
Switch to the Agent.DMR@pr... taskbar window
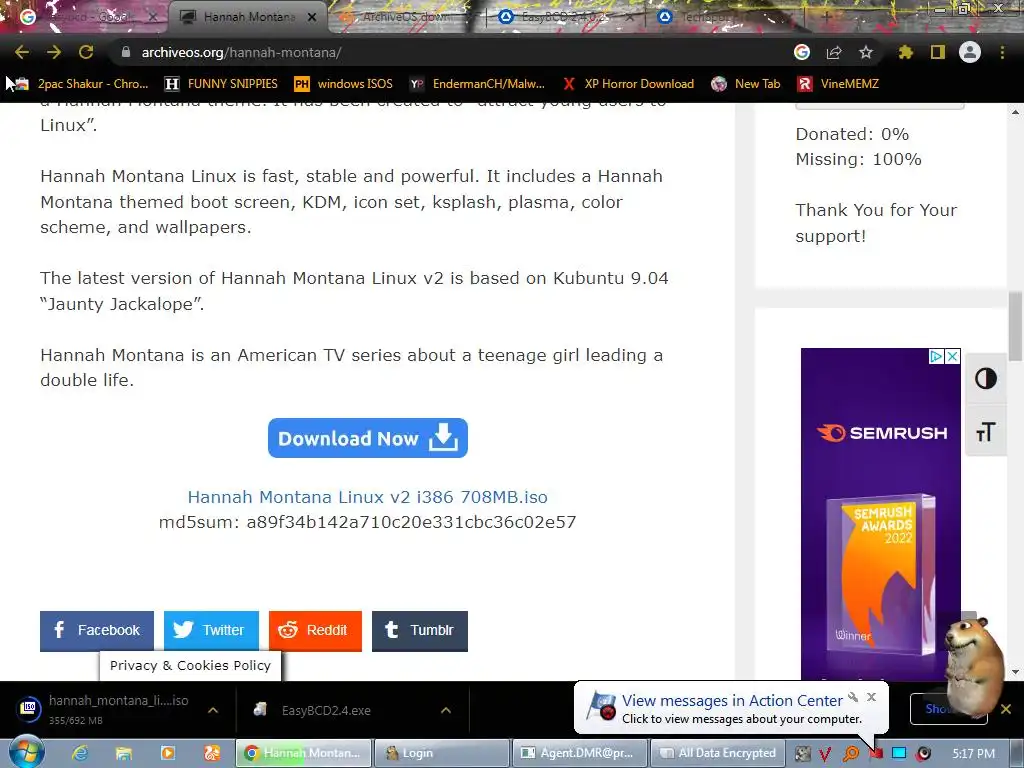(580, 753)
